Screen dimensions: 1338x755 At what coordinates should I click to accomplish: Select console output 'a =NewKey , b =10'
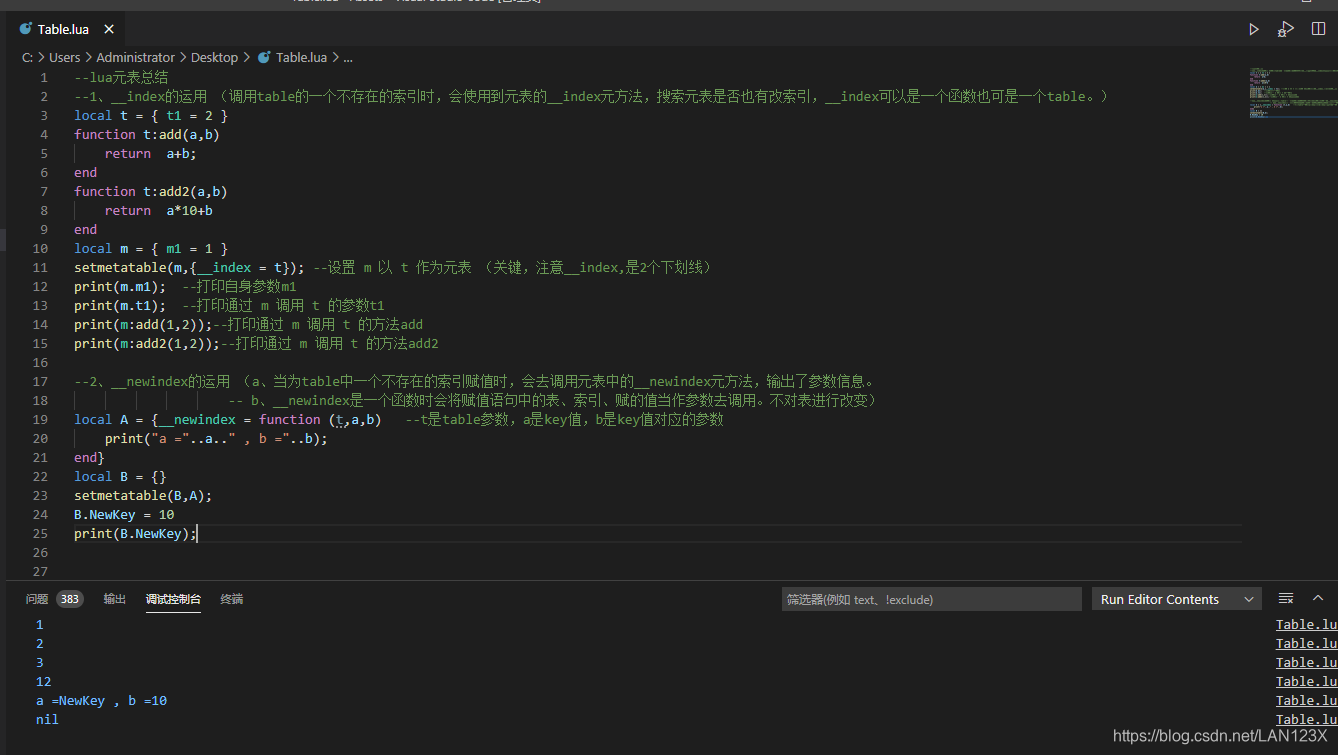[x=101, y=701]
